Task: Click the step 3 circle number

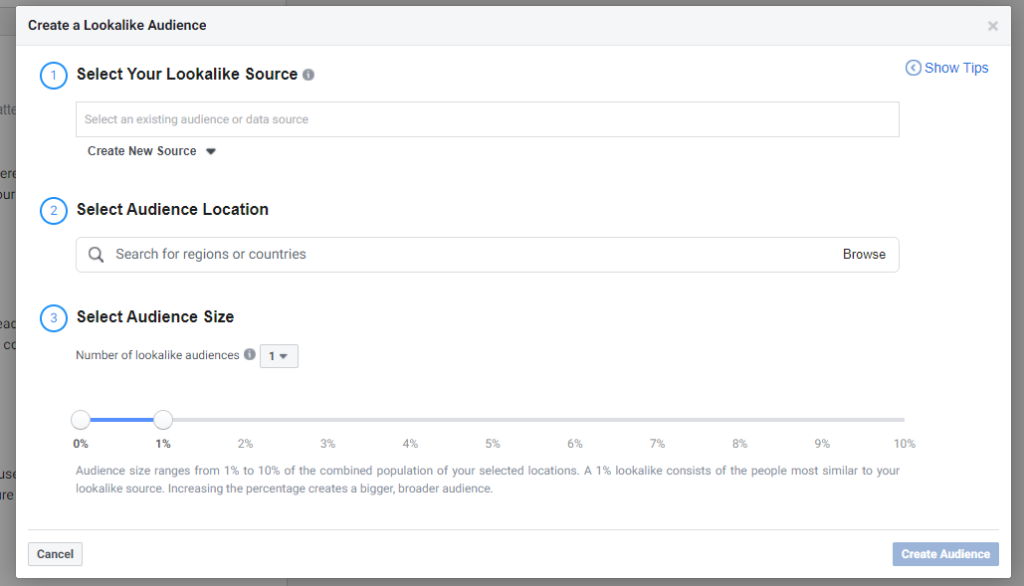Action: click(x=53, y=318)
